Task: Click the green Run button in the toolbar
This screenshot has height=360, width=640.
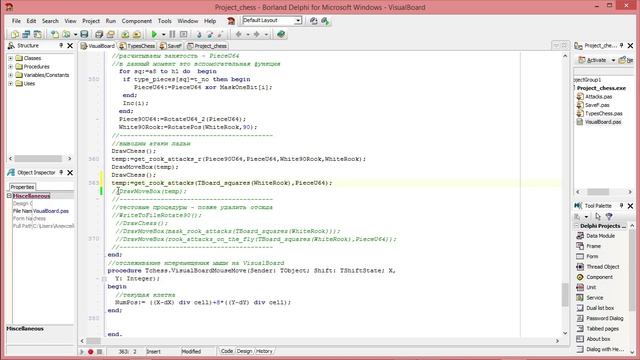Action: (x=154, y=34)
